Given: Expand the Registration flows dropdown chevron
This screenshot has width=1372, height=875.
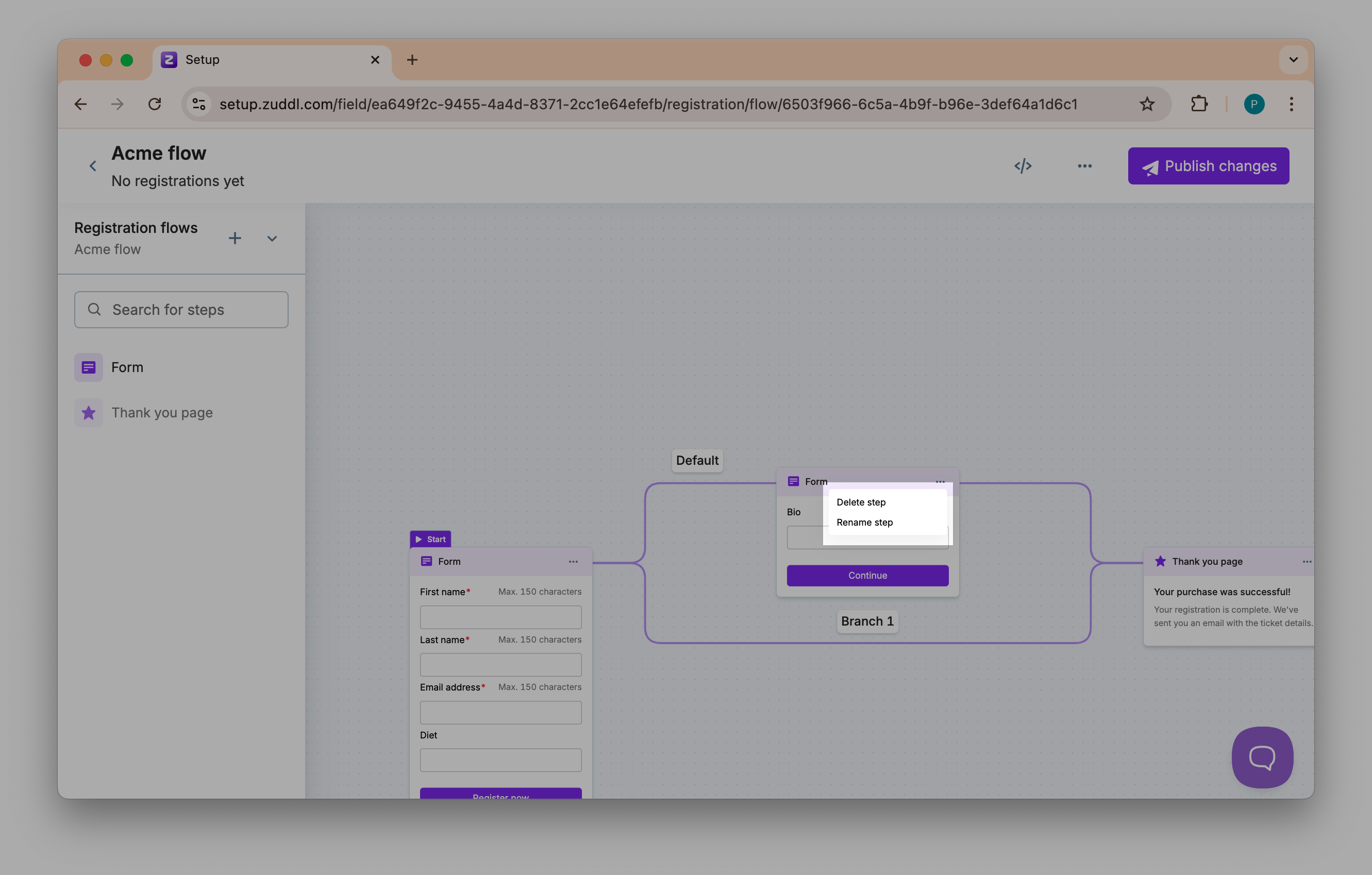Looking at the screenshot, I should (272, 239).
